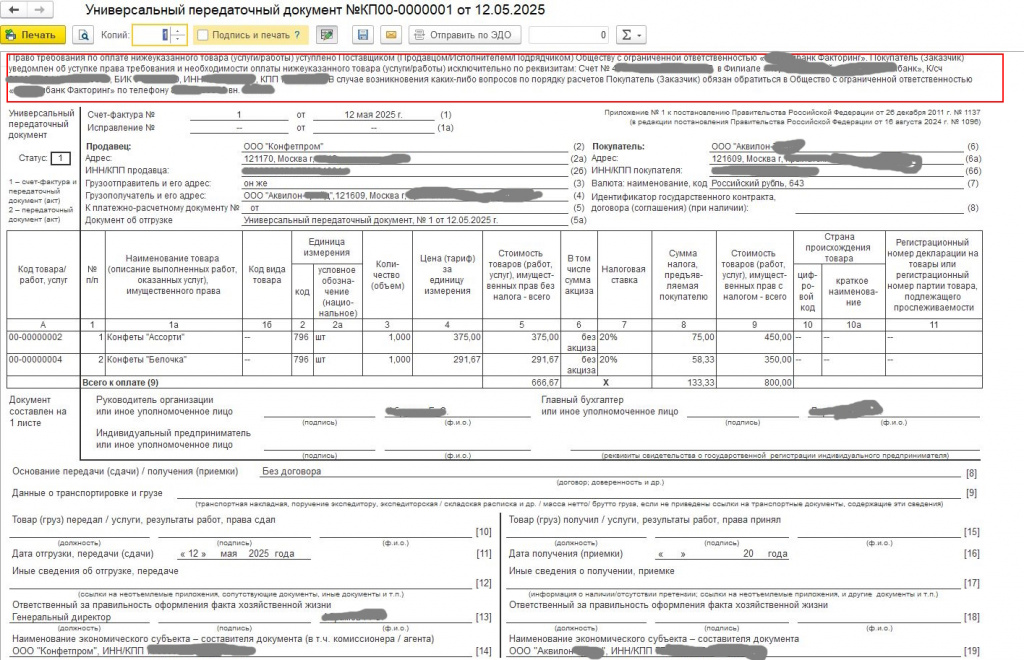
Task: Decrease copies count with down stepper
Action: click(178, 39)
